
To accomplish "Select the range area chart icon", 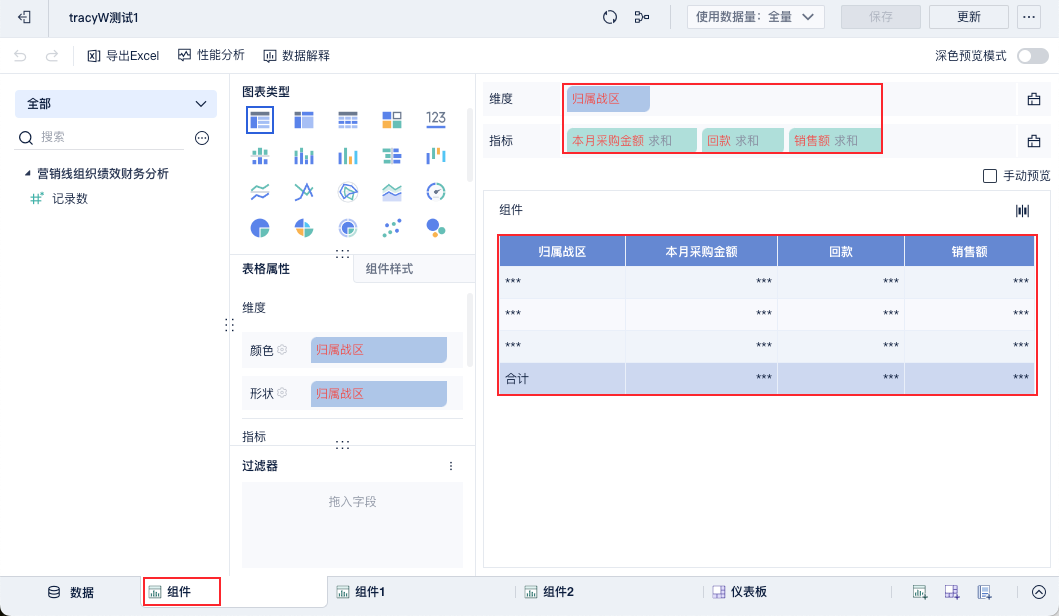I will [x=392, y=192].
